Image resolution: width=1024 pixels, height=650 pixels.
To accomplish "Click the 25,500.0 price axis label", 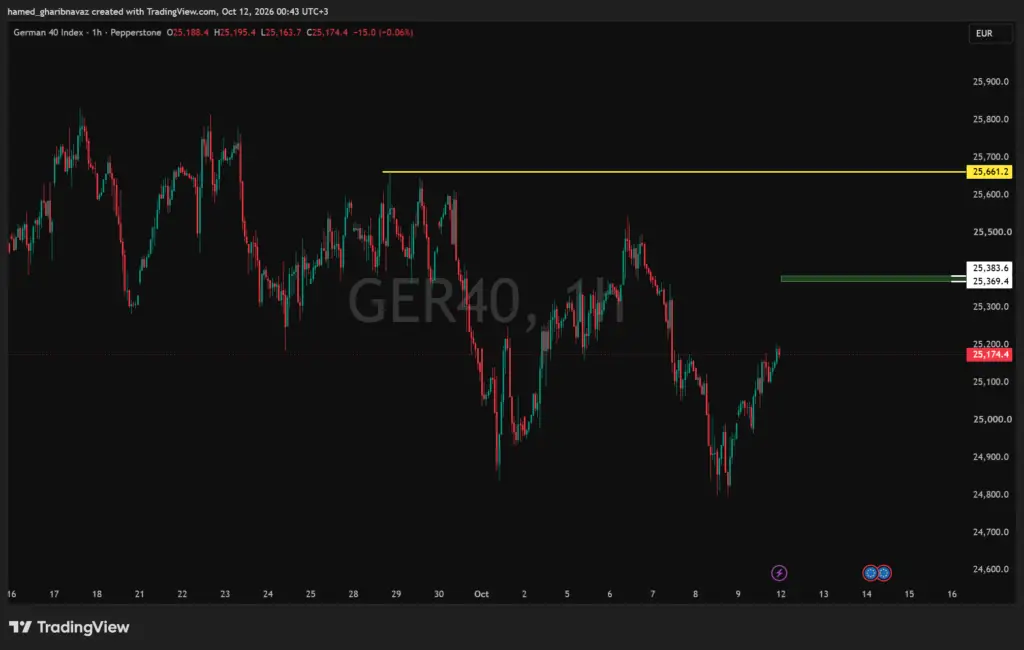I will (992, 232).
